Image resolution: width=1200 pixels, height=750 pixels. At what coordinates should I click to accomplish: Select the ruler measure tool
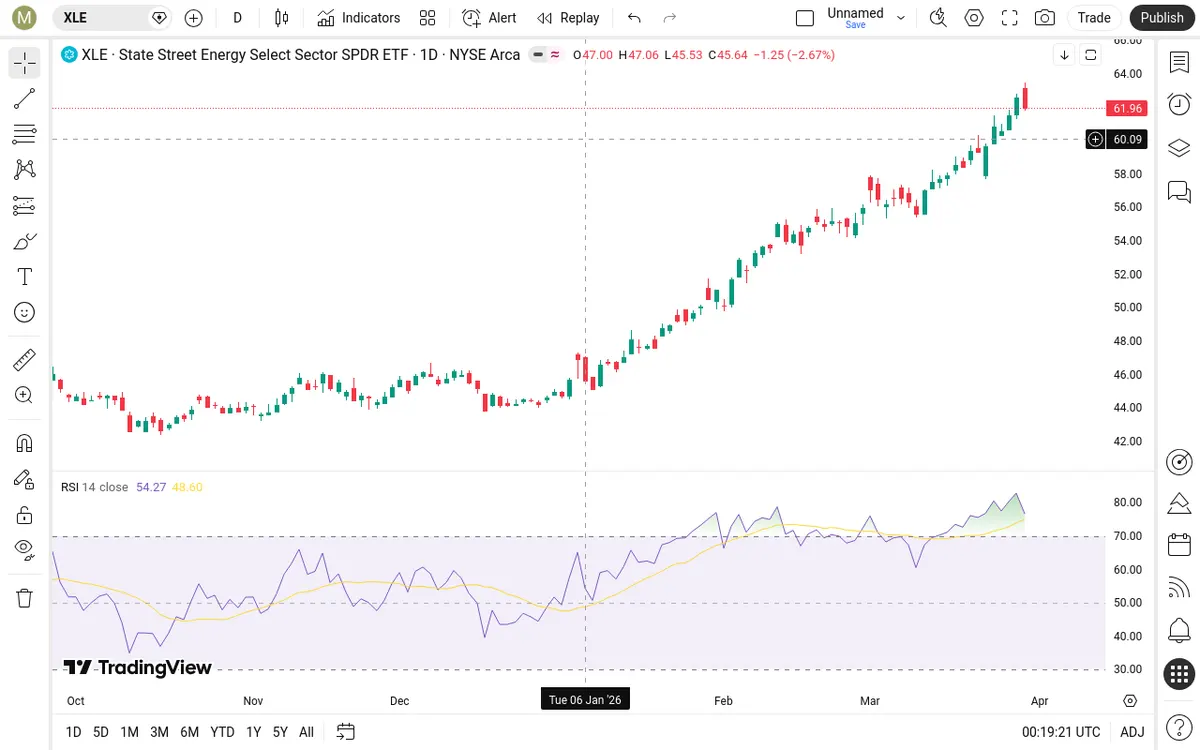click(x=25, y=359)
